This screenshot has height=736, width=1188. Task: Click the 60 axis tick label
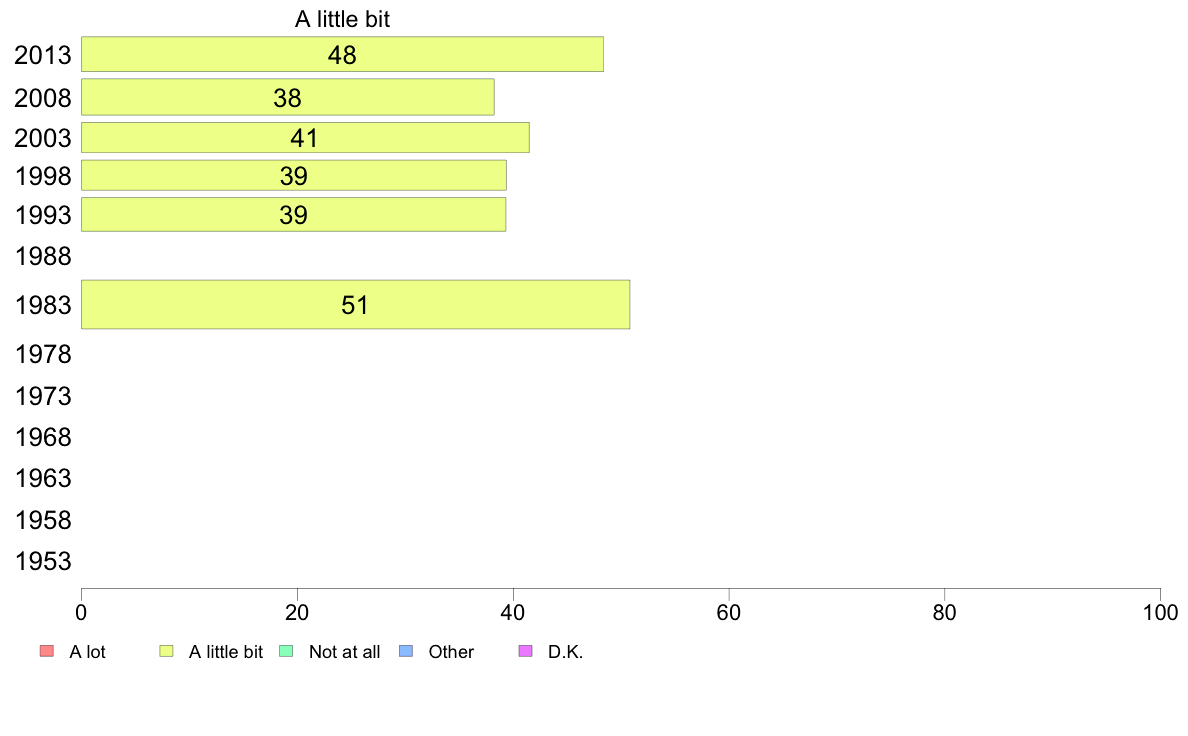coord(729,612)
